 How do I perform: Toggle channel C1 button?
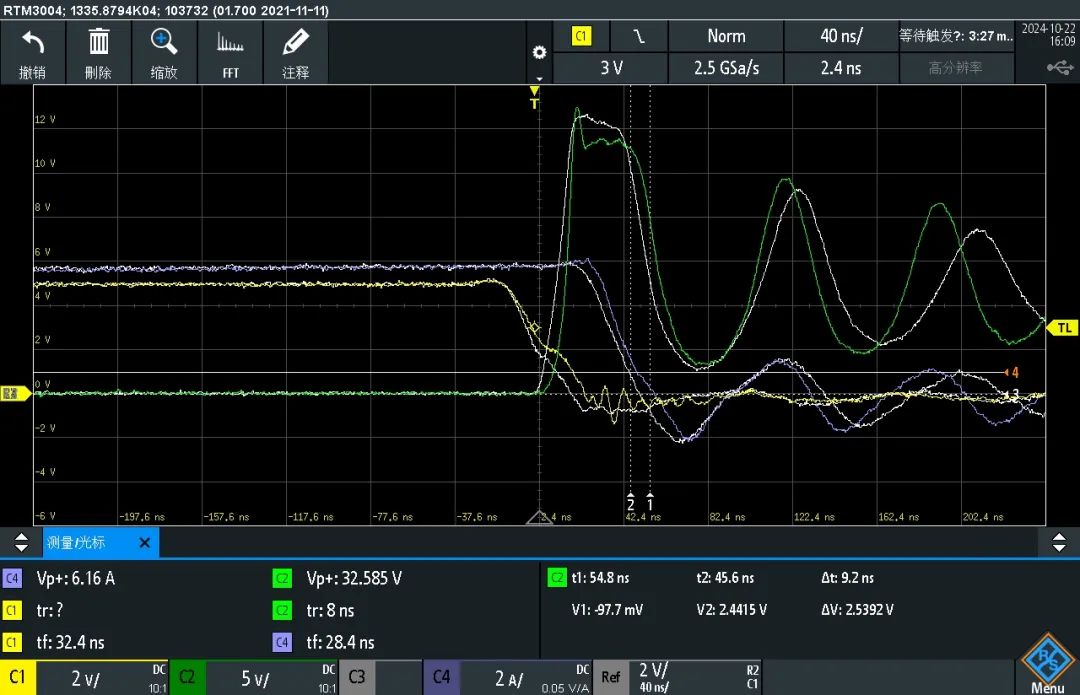click(18, 678)
